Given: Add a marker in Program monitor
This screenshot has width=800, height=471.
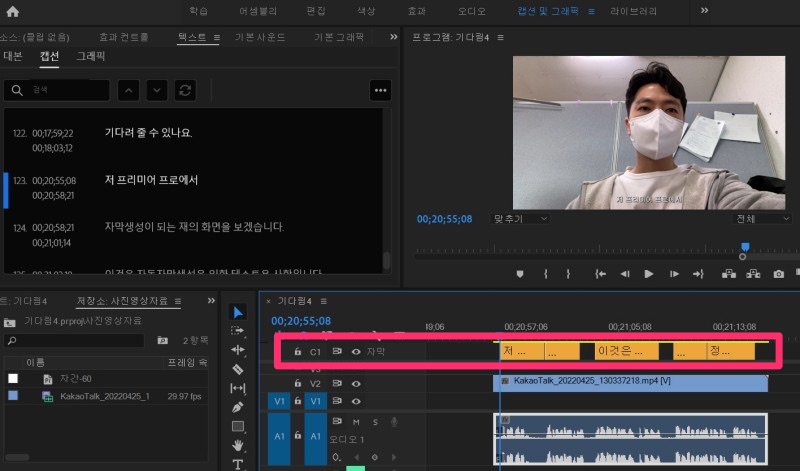Looking at the screenshot, I should click(x=520, y=274).
